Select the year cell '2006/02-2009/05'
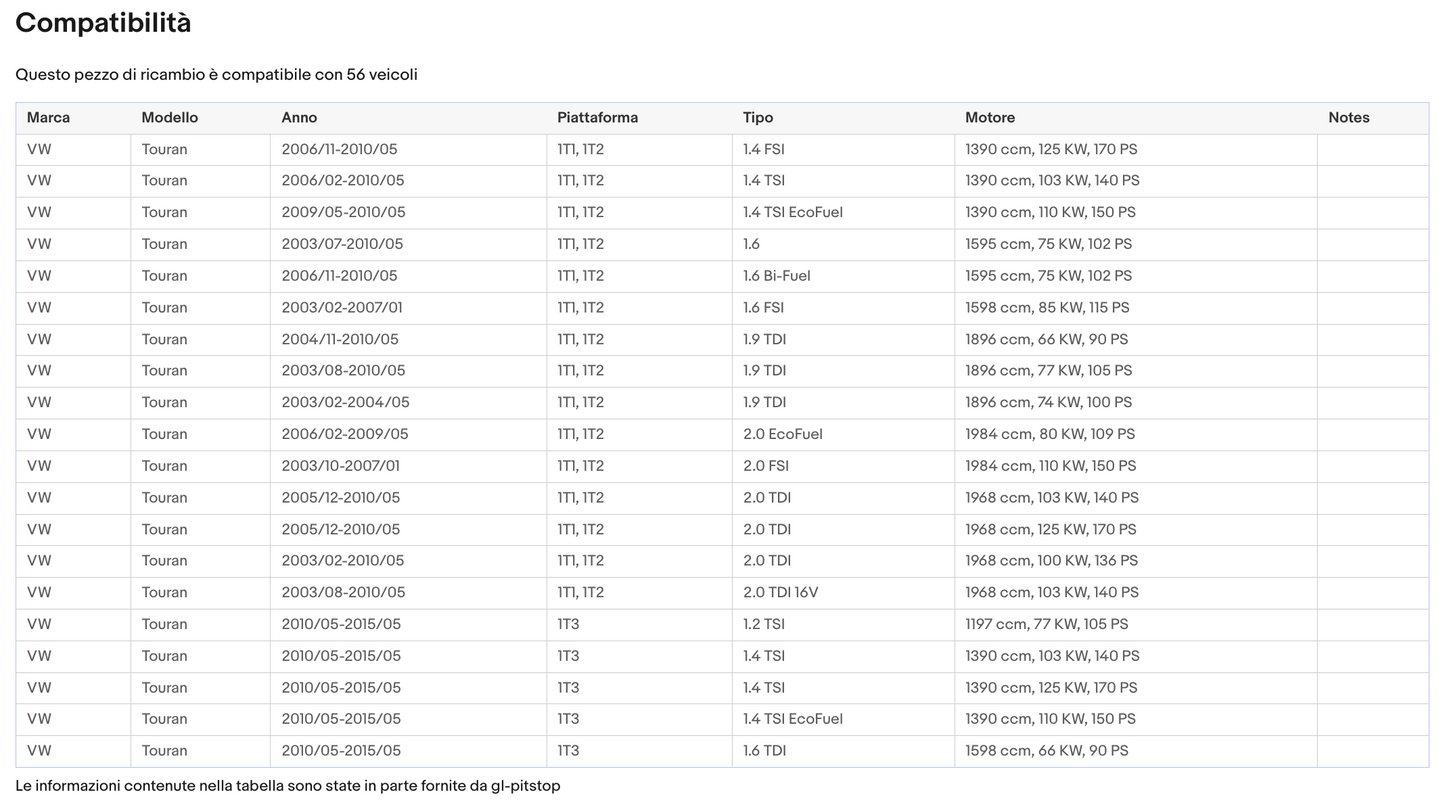 [x=345, y=435]
